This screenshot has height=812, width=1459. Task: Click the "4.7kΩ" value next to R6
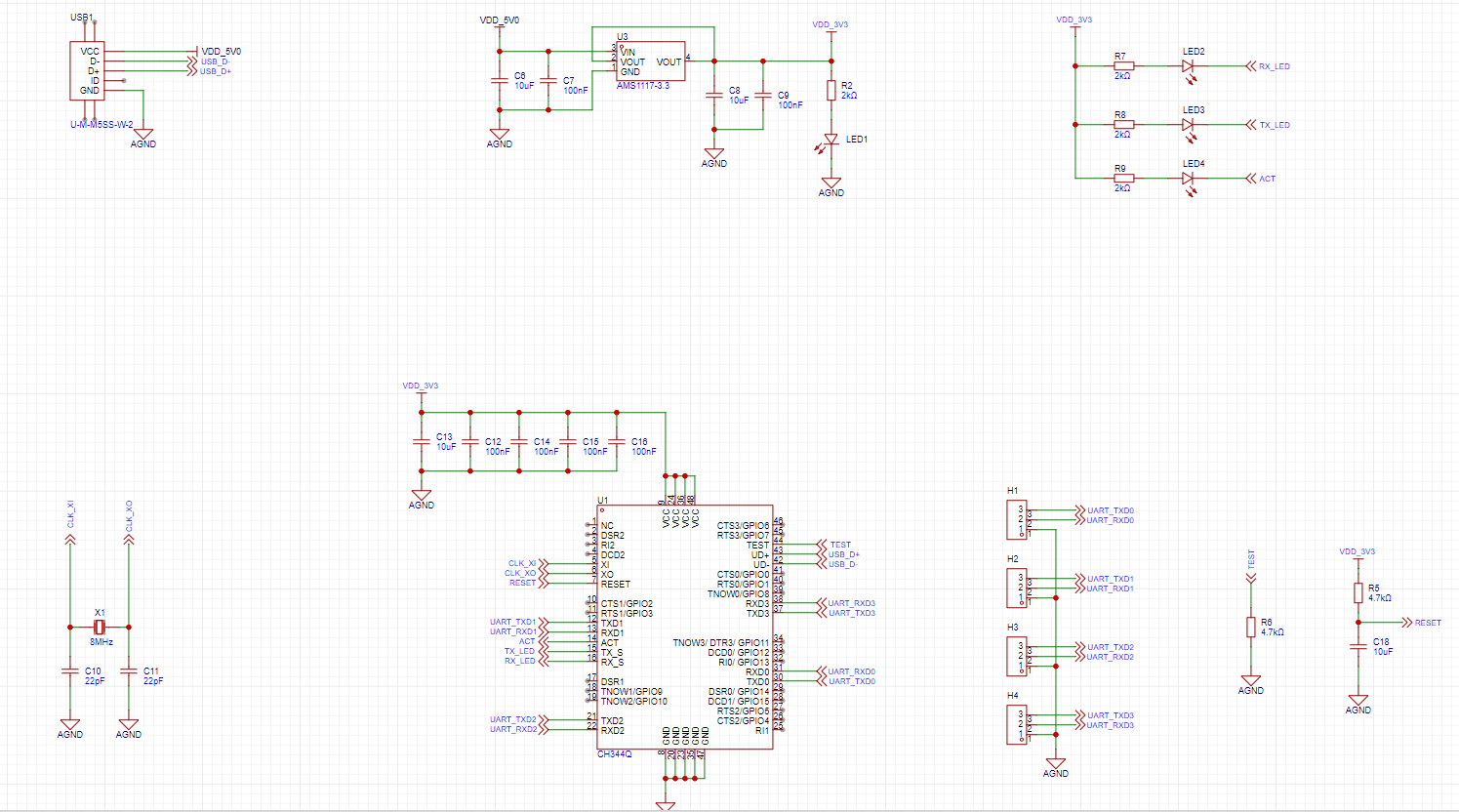(x=1273, y=632)
